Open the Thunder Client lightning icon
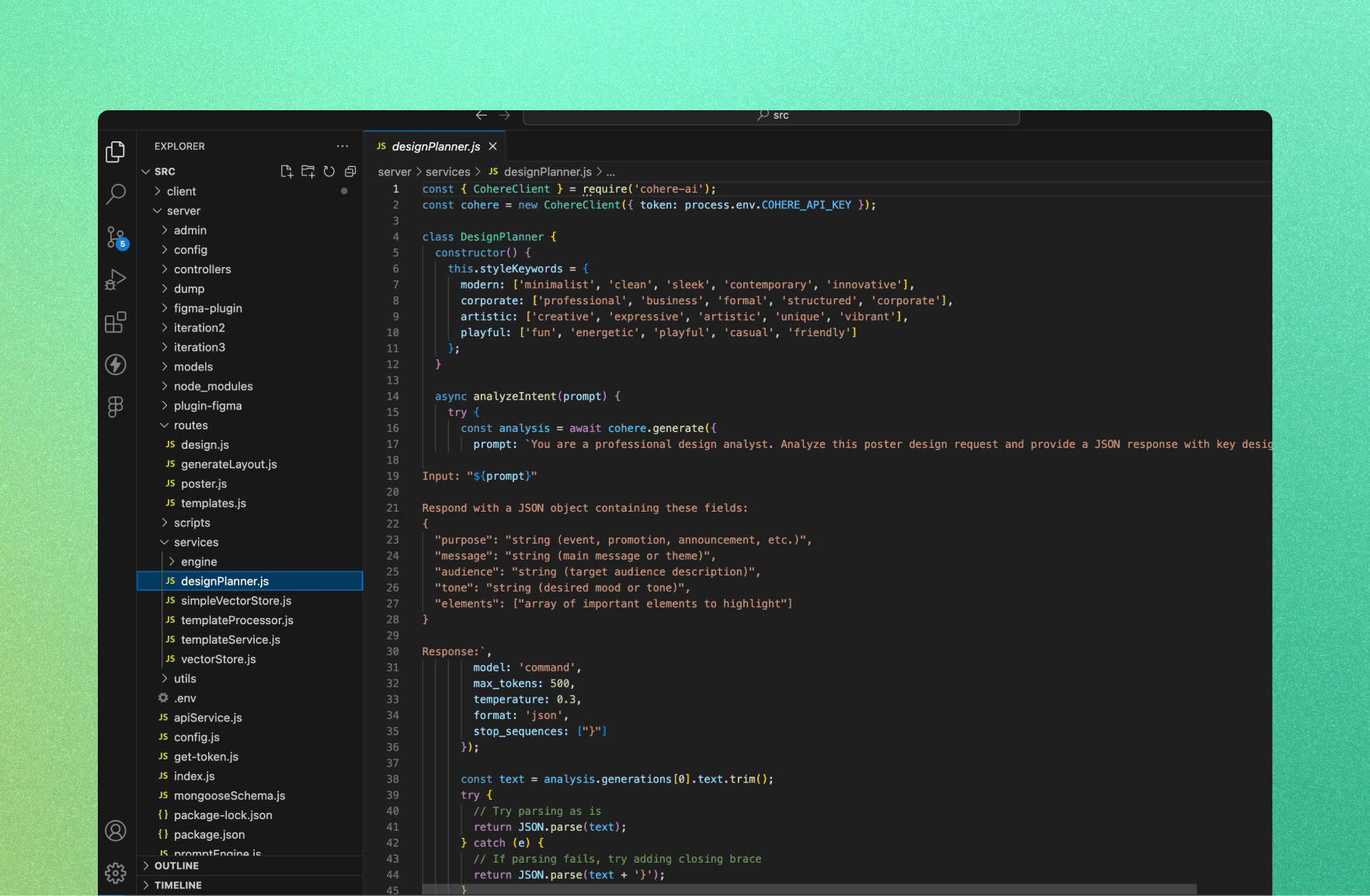Screen dimensions: 1370x896 point(116,364)
